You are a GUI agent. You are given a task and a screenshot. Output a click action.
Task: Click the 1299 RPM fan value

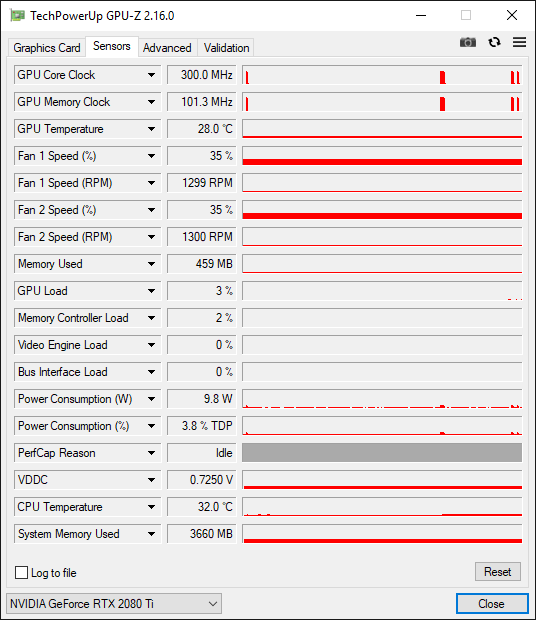point(202,183)
